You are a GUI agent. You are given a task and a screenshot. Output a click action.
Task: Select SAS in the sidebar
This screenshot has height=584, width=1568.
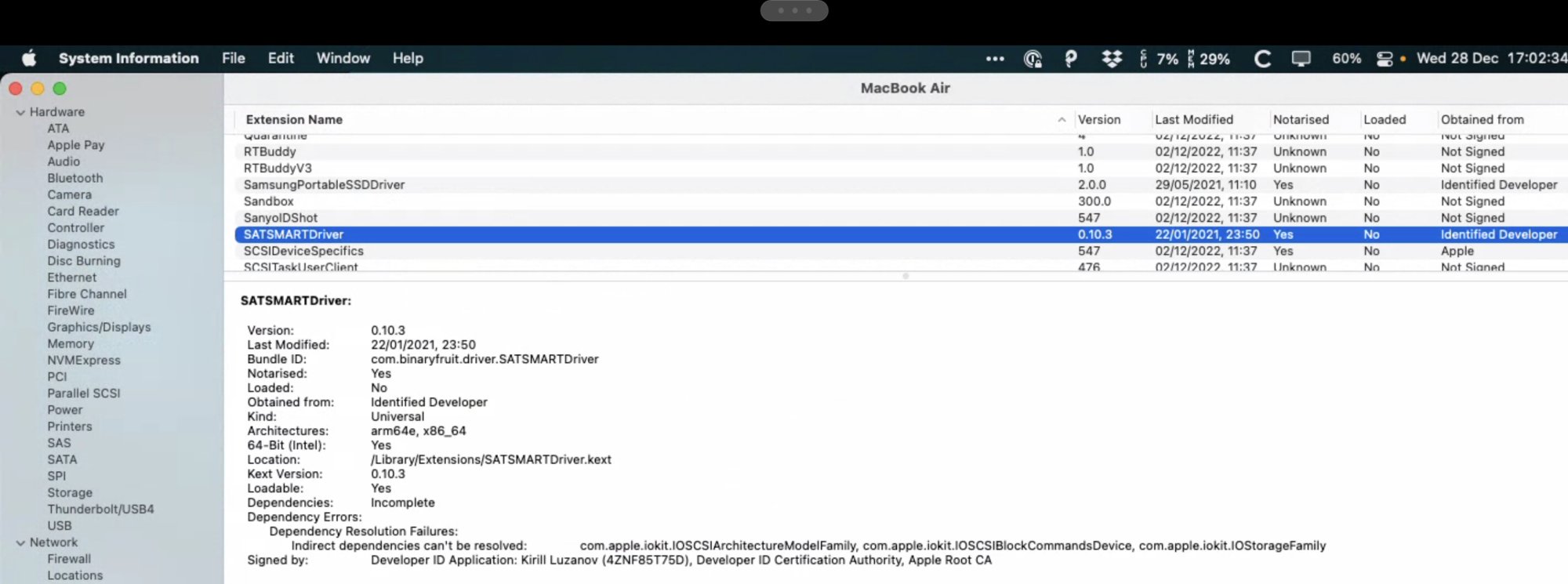click(x=59, y=443)
